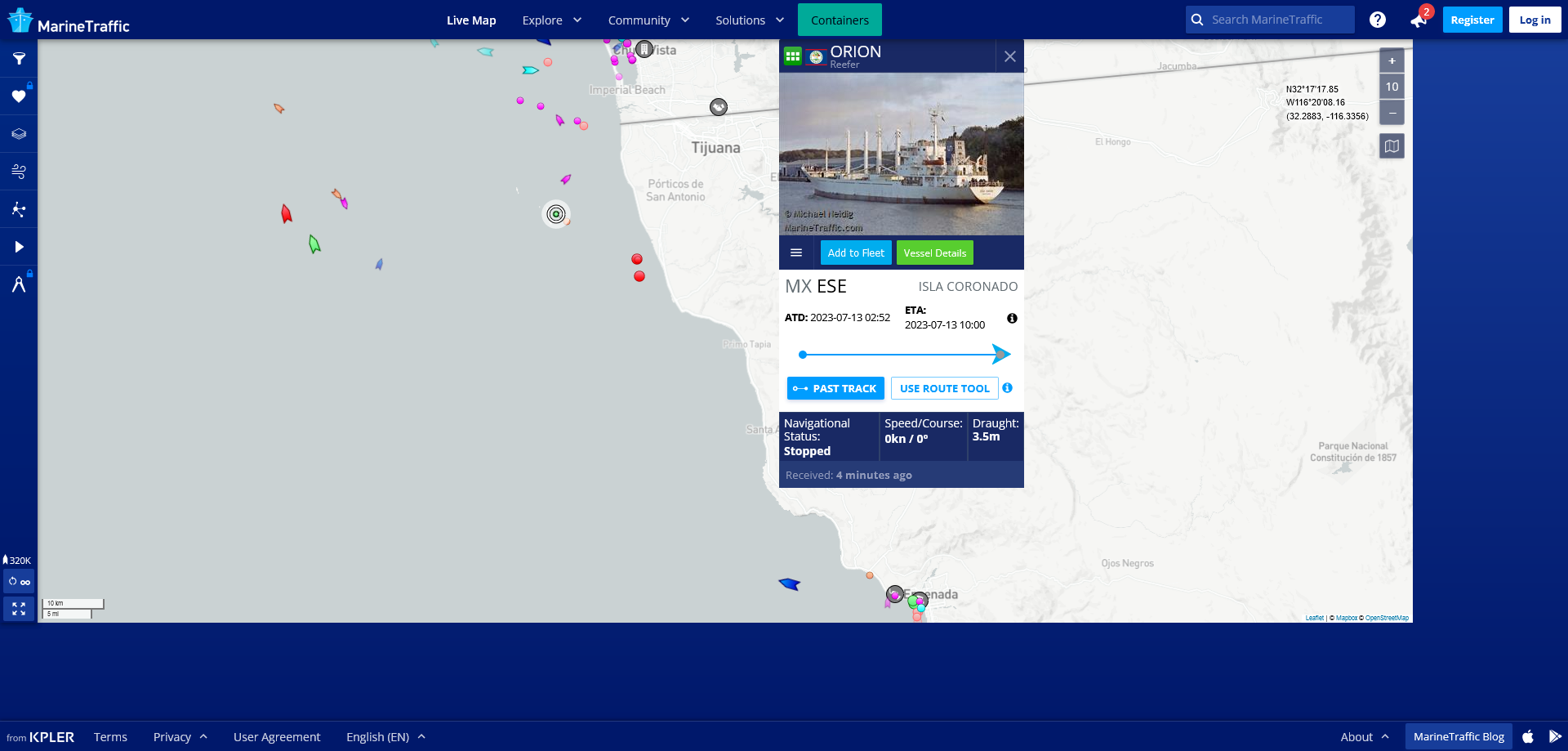
Task: Click the Tijuana port marker icon
Action: [719, 107]
